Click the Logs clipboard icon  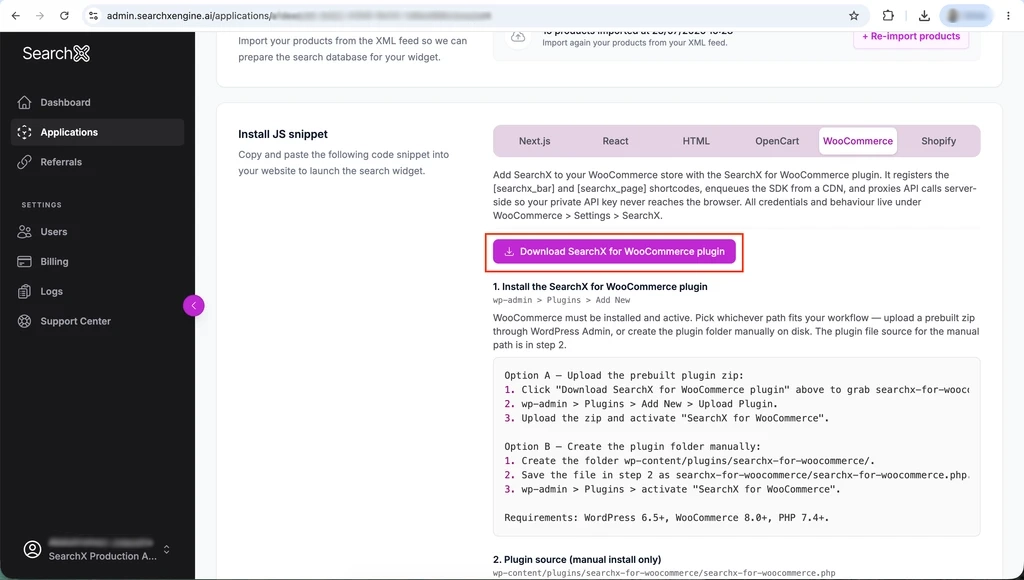coord(24,291)
